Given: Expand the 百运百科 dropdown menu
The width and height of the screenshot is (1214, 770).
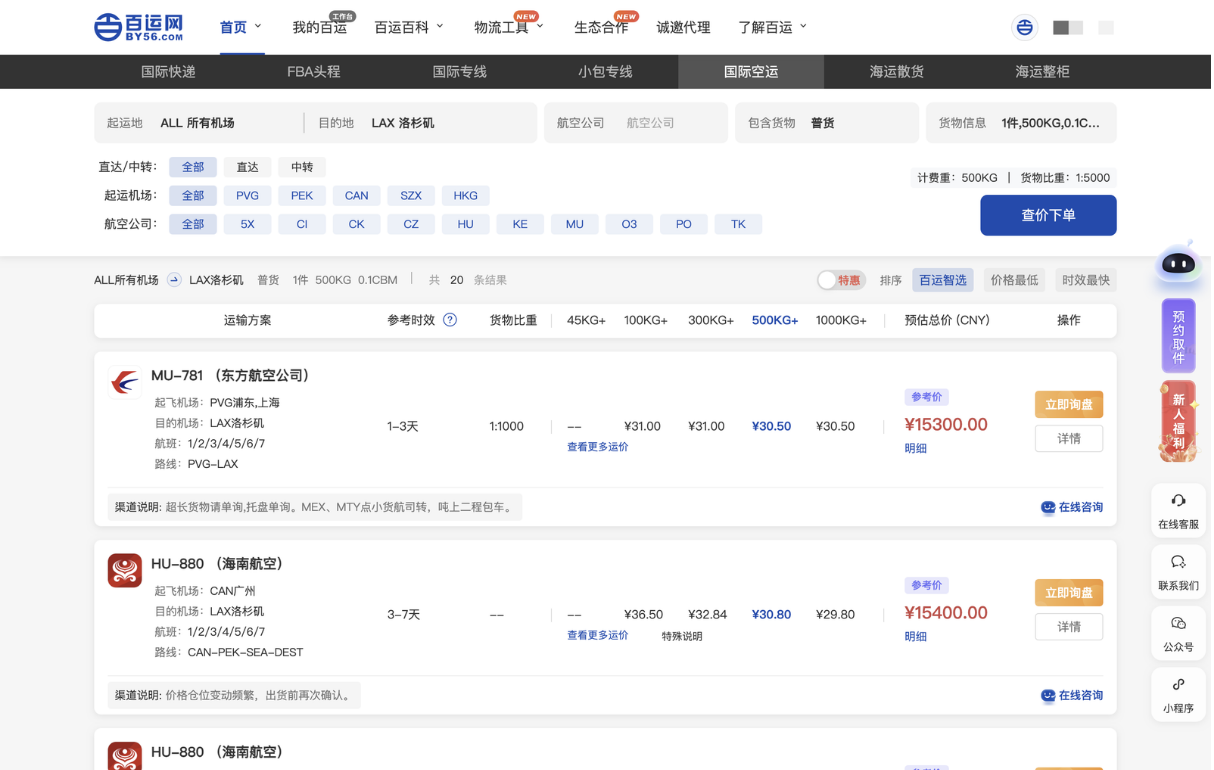Looking at the screenshot, I should click(408, 27).
